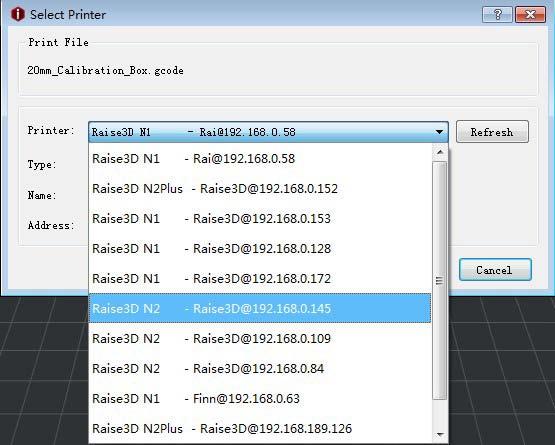Click the dropdown list scrollbar thumb

[440, 280]
